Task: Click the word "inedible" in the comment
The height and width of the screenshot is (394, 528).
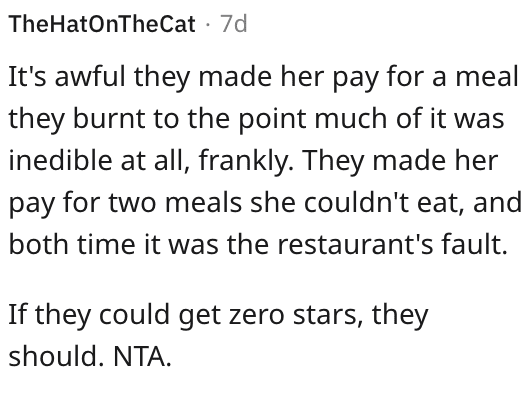Action: tap(60, 160)
